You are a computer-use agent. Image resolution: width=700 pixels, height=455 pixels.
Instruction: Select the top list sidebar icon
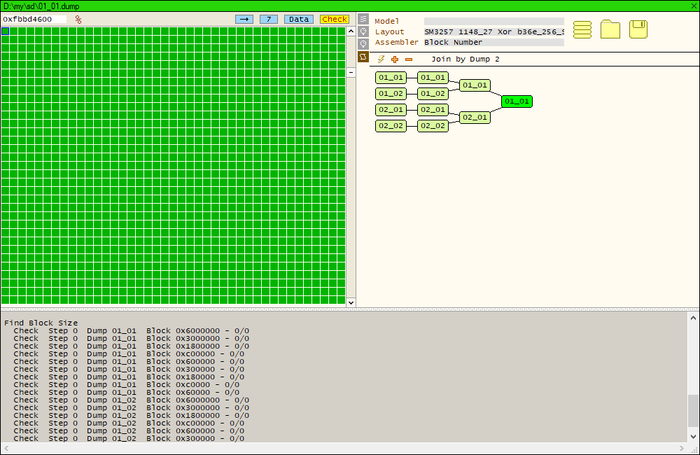click(363, 19)
